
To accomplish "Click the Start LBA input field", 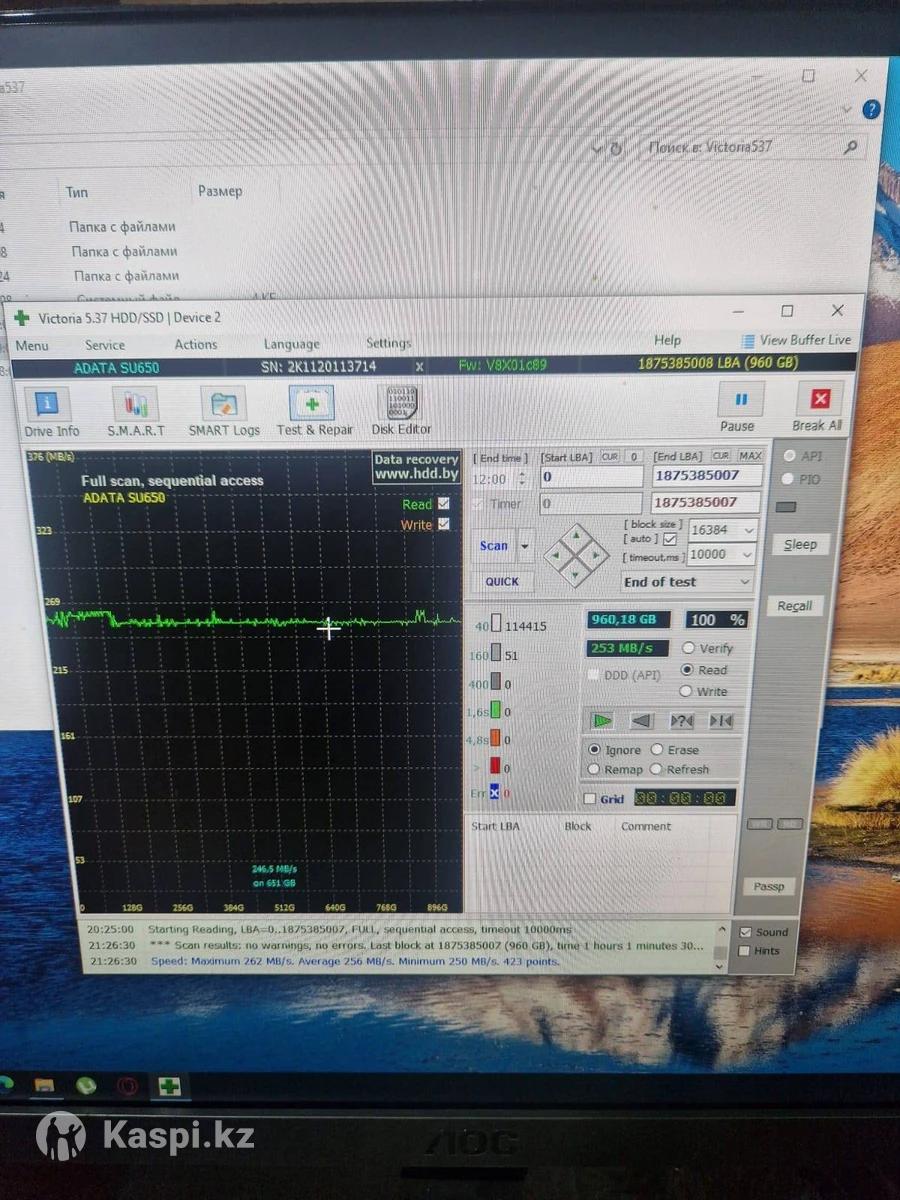I will (x=590, y=477).
